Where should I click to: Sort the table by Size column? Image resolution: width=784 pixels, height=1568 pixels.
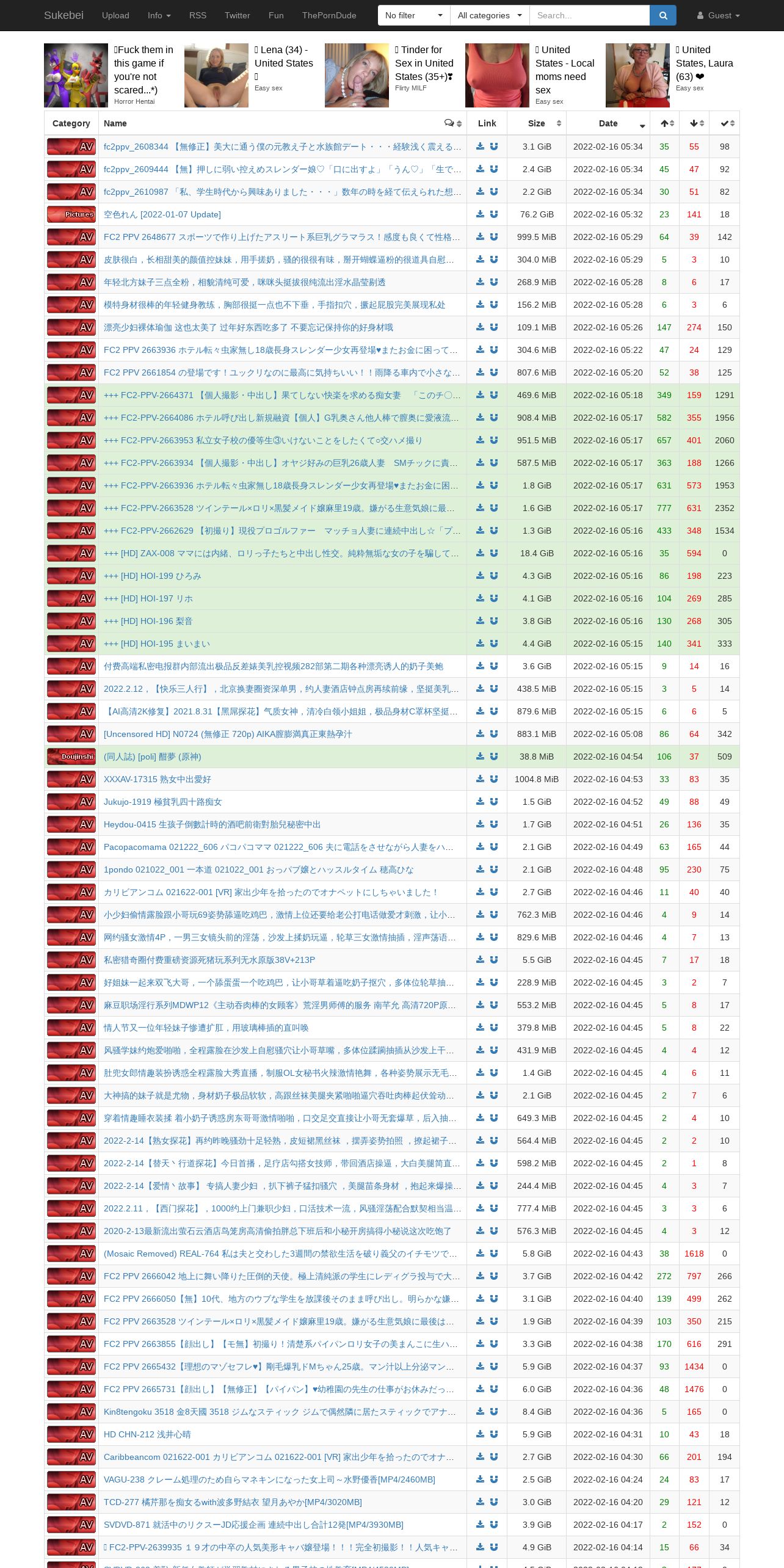[537, 123]
